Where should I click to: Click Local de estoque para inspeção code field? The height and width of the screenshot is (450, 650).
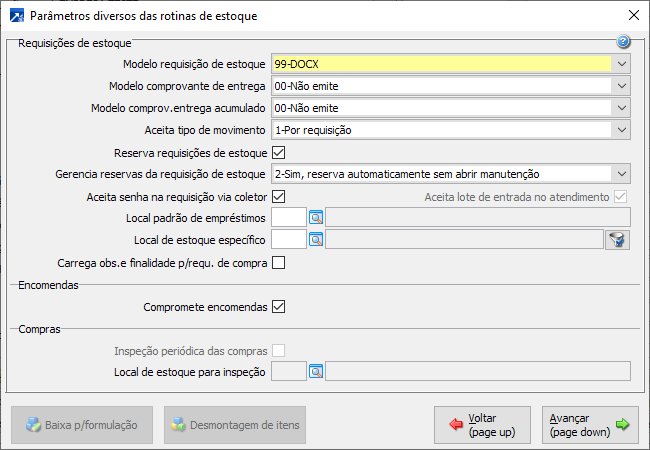coord(289,372)
